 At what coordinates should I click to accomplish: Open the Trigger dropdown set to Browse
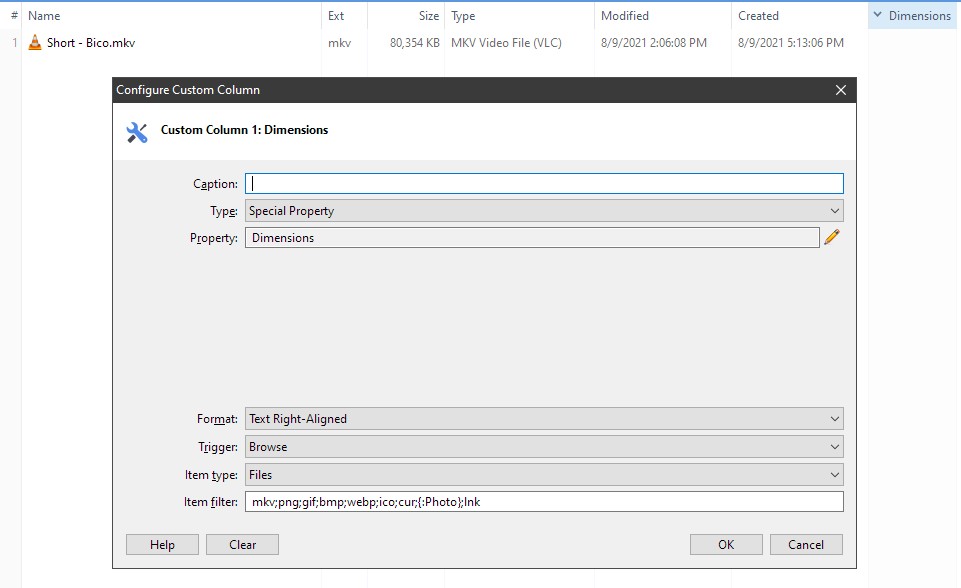tap(544, 447)
